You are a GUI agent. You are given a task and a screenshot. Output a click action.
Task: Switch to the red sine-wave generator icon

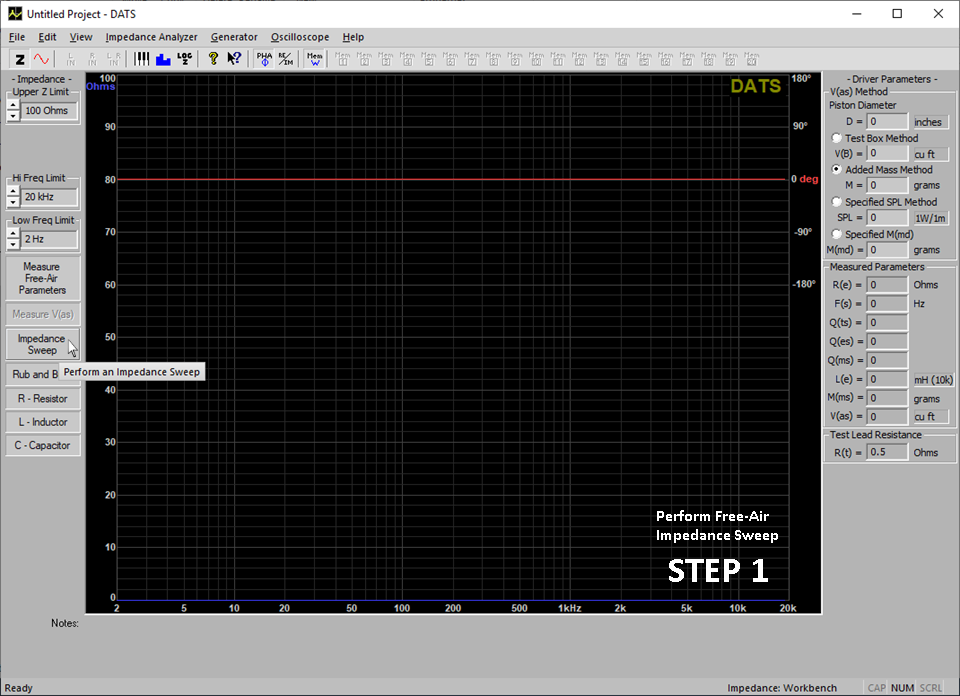pos(41,59)
